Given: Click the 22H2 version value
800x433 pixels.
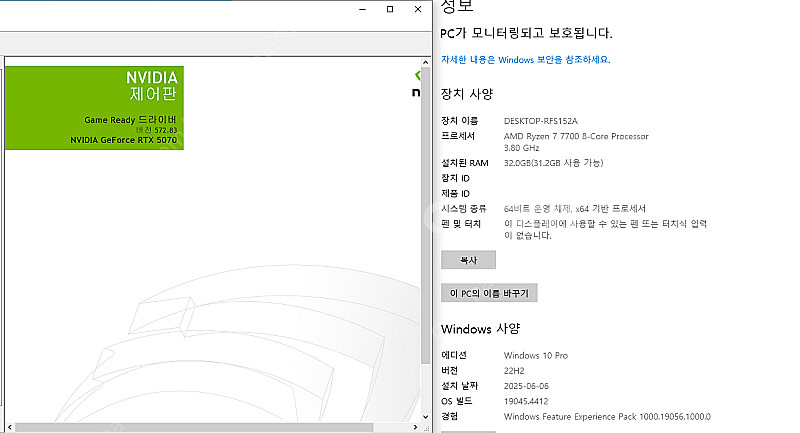Looking at the screenshot, I should click(514, 371).
